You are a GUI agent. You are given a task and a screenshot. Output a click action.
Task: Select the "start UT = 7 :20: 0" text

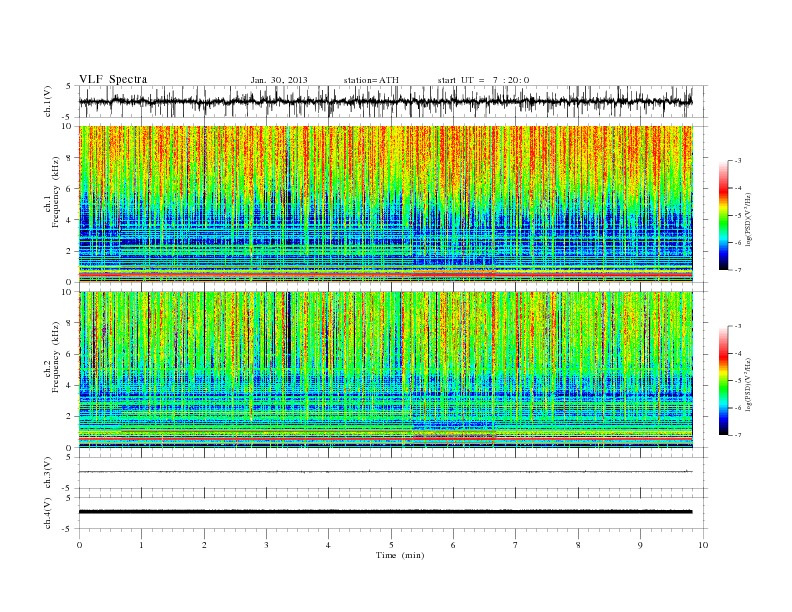click(483, 80)
